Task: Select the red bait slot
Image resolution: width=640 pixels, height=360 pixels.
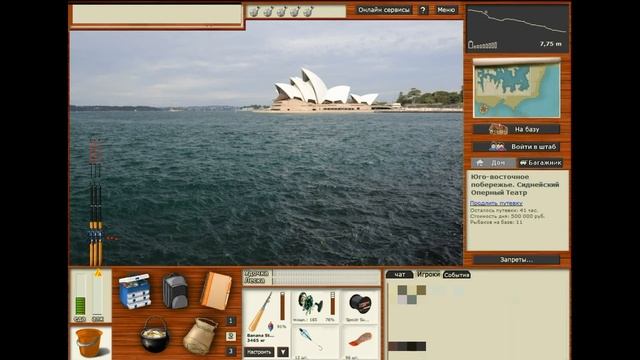Action: point(360,342)
